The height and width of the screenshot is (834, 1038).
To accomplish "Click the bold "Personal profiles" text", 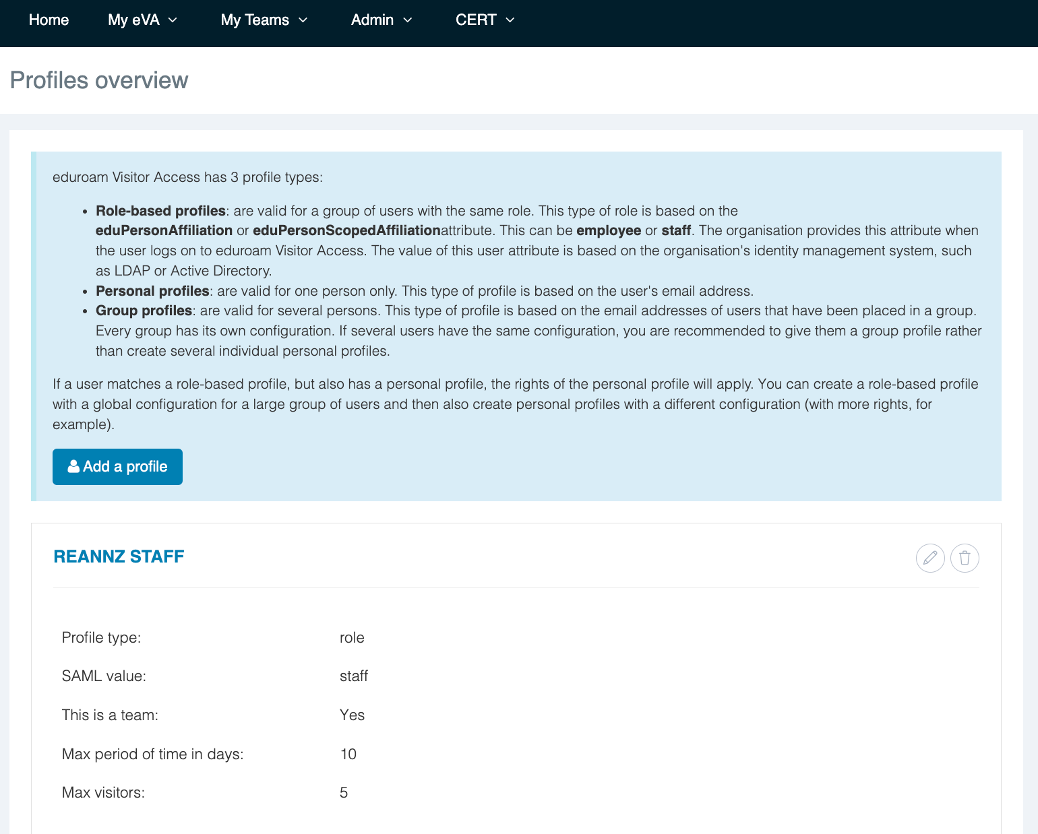I will click(152, 291).
